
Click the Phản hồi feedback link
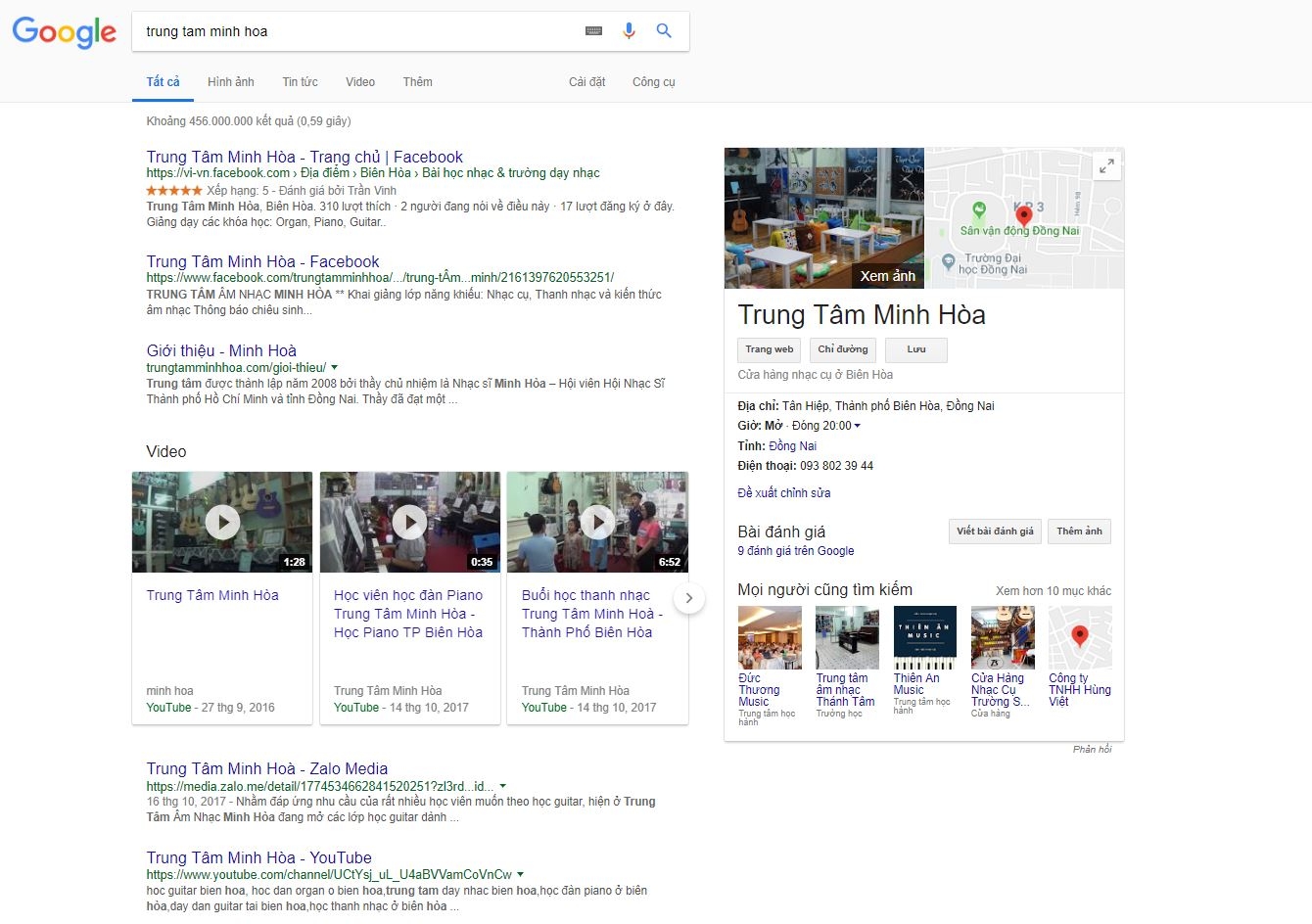tap(1092, 750)
